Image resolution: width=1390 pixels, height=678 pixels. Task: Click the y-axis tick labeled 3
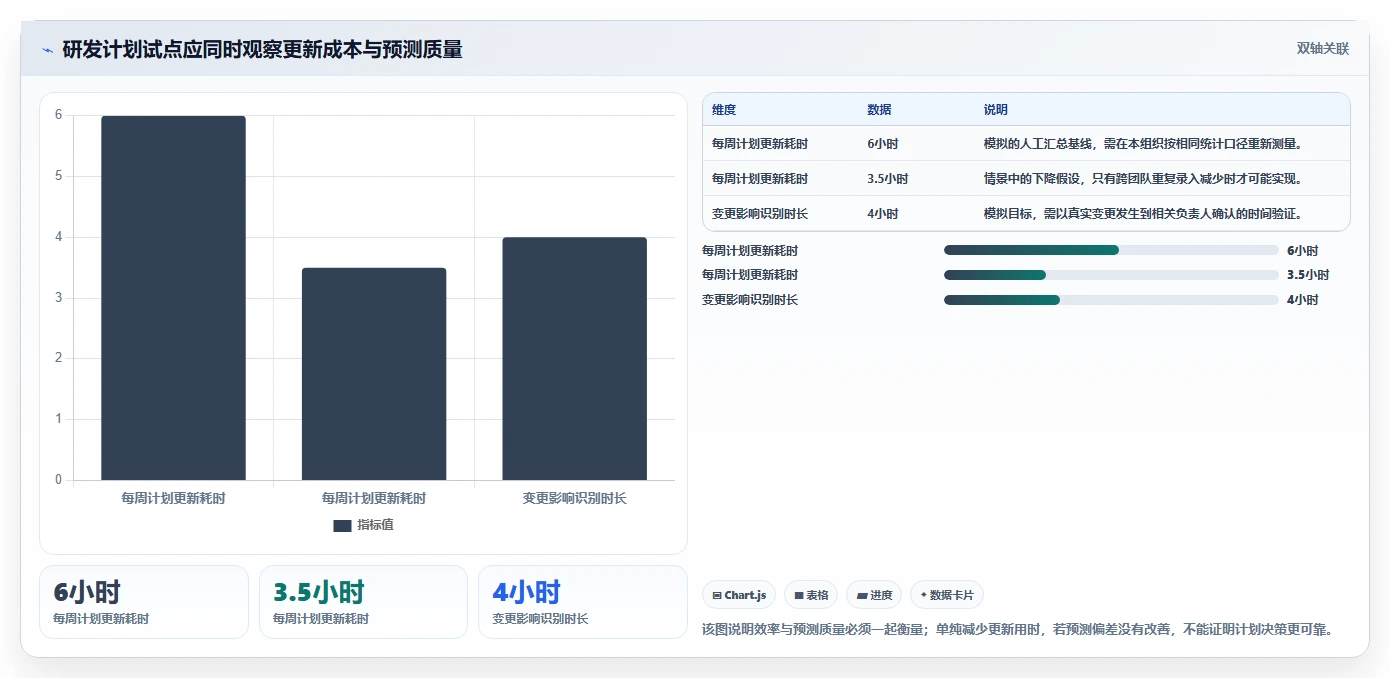pyautogui.click(x=59, y=298)
